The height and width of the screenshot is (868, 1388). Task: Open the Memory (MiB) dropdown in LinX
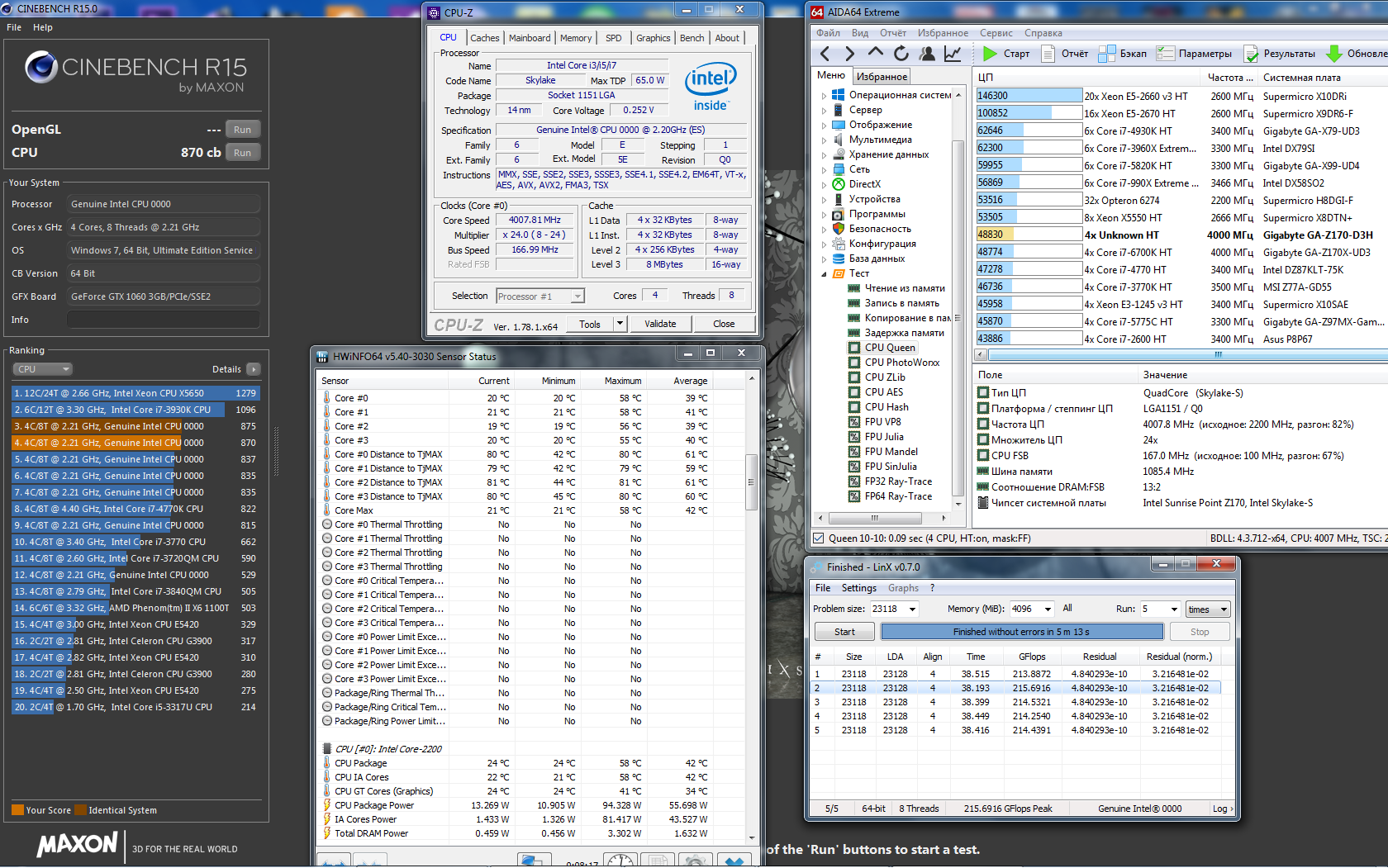[1048, 609]
